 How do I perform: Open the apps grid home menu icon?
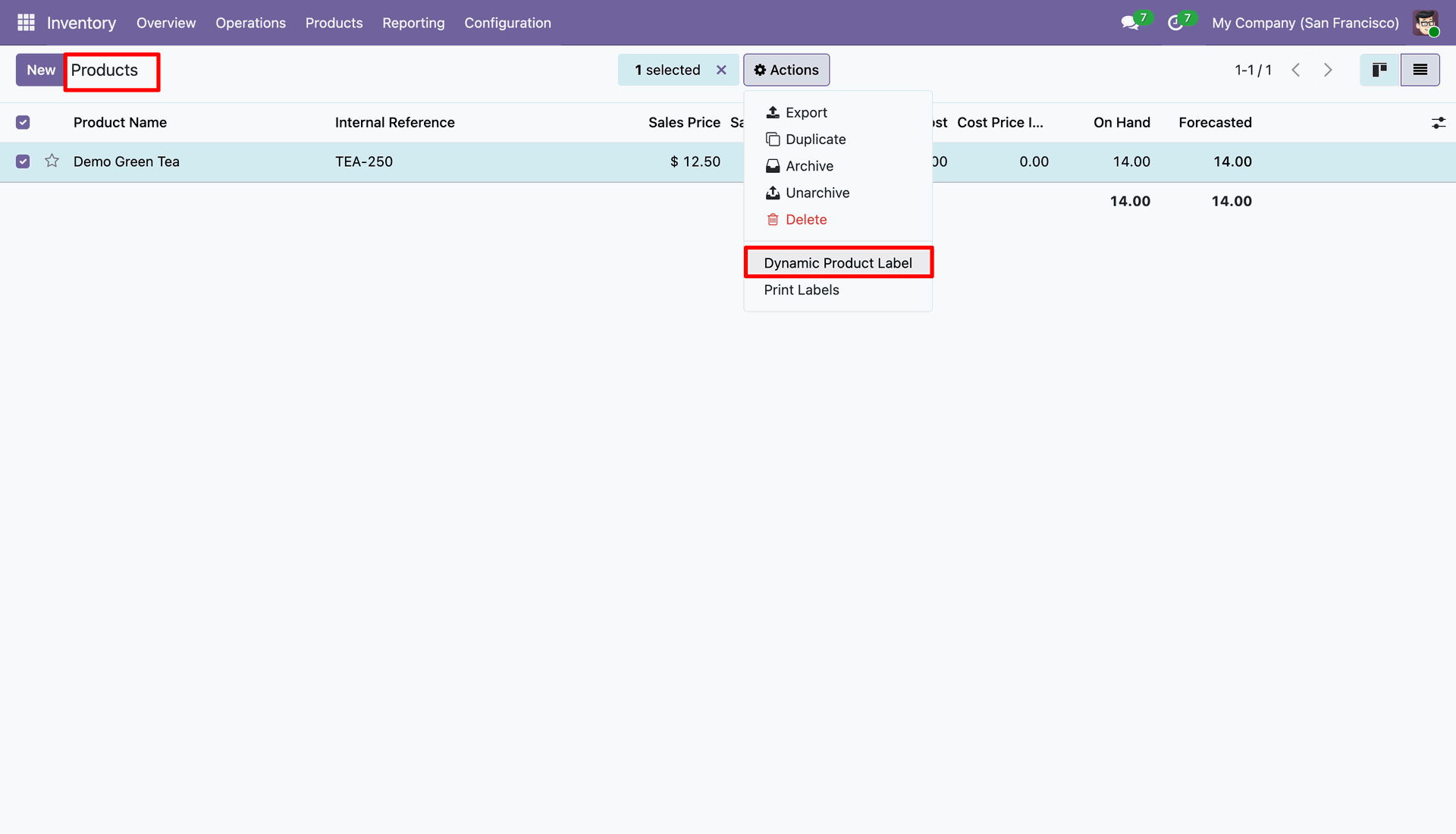pos(26,23)
